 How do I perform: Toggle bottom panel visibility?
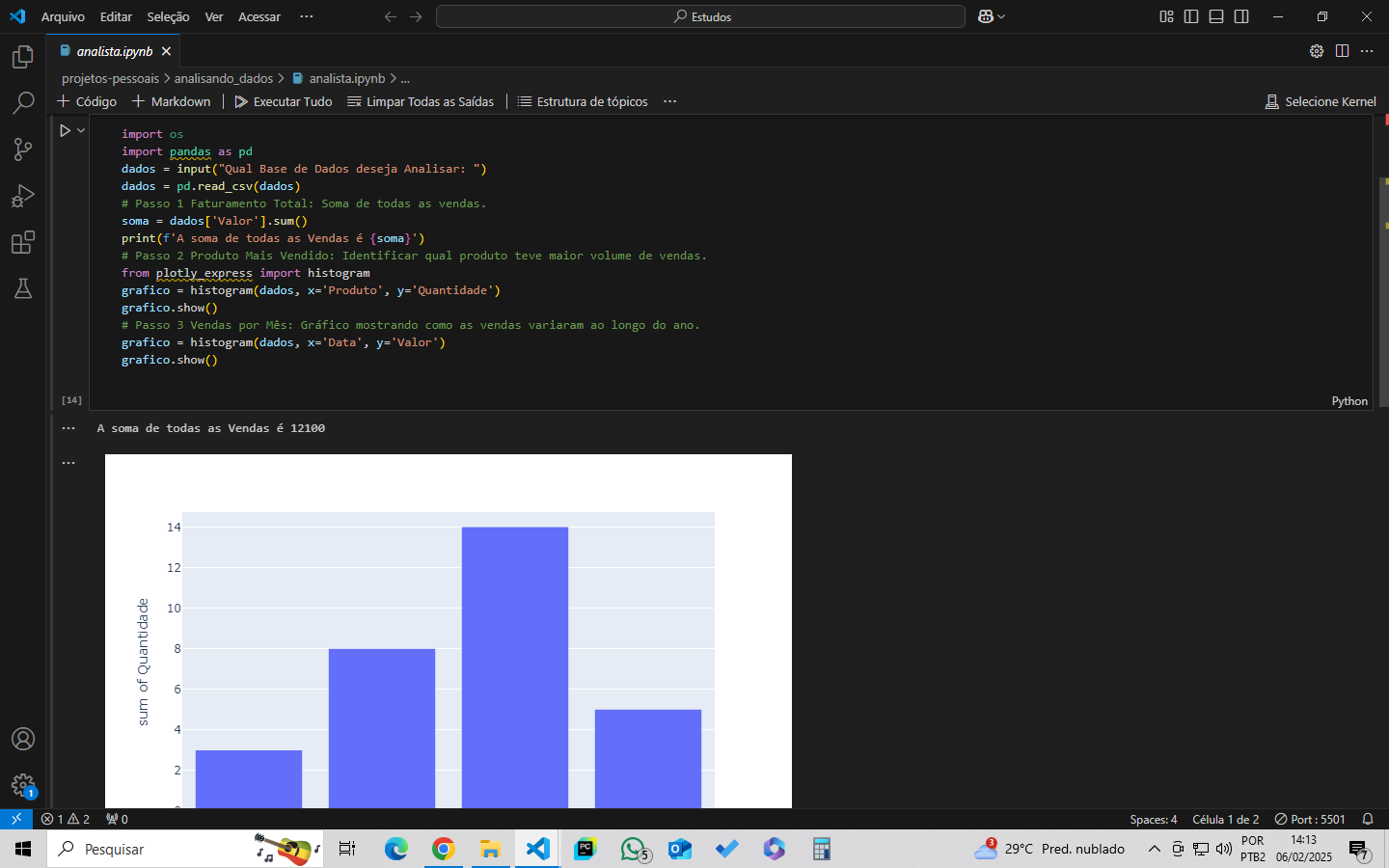1216,16
